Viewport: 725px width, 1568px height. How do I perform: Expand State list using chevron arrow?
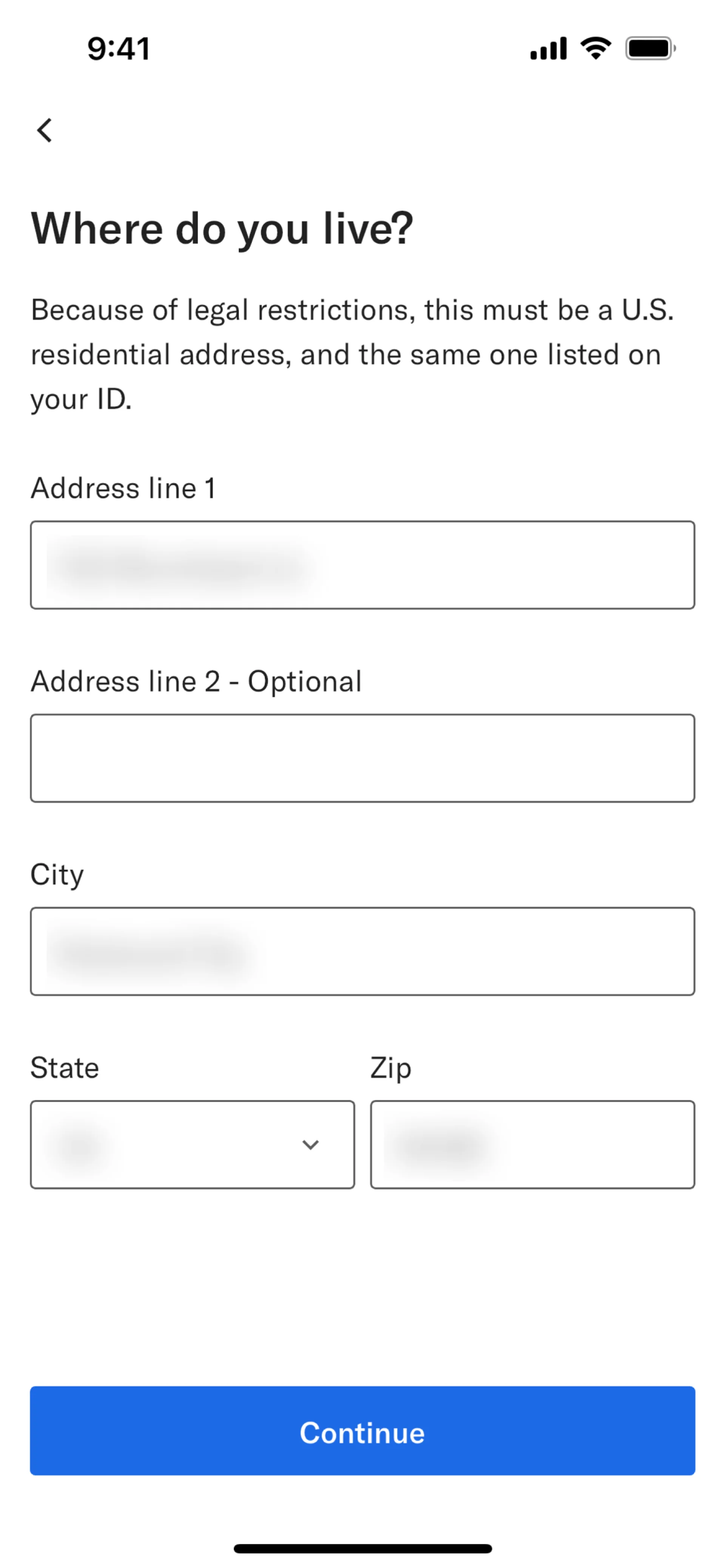tap(310, 1145)
